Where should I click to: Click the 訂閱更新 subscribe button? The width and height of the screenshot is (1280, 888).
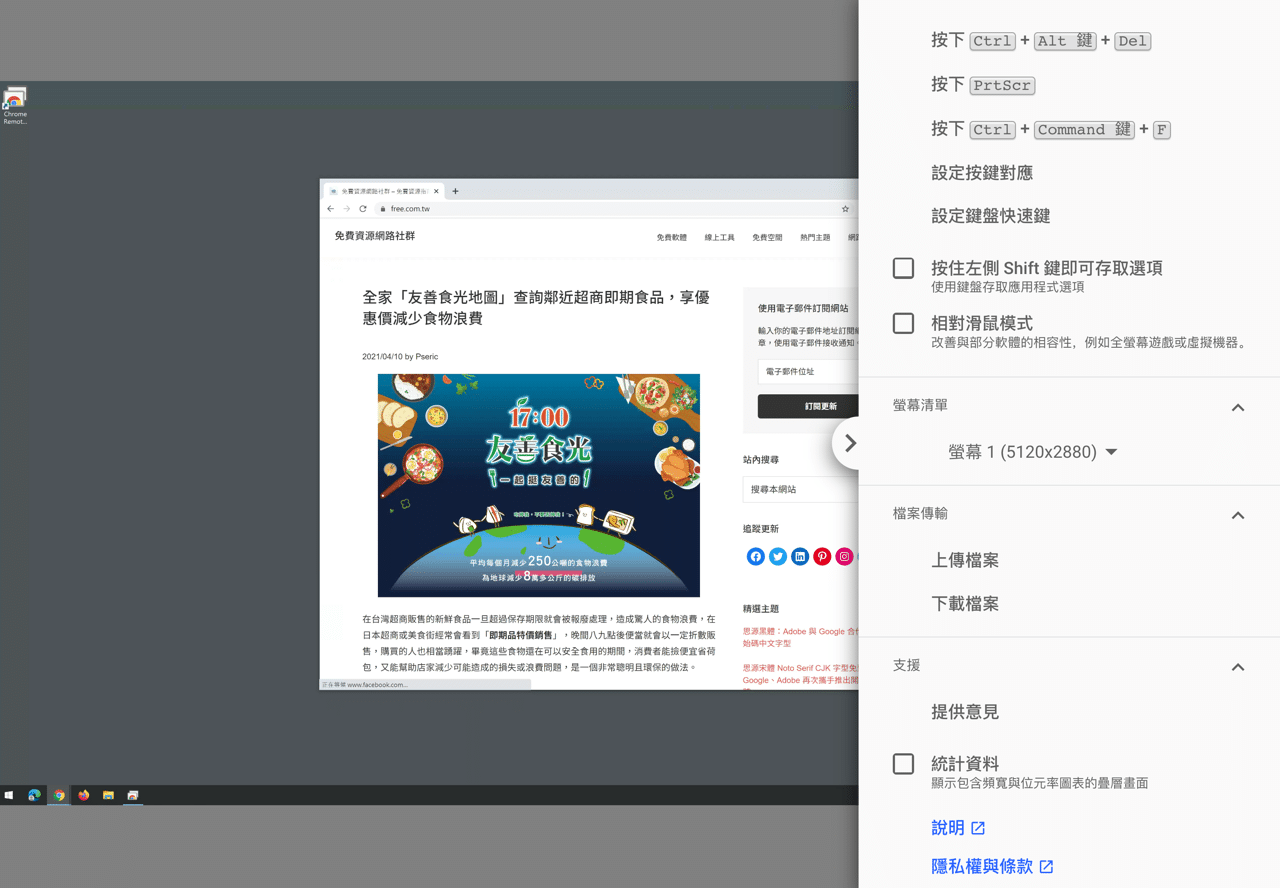[808, 406]
